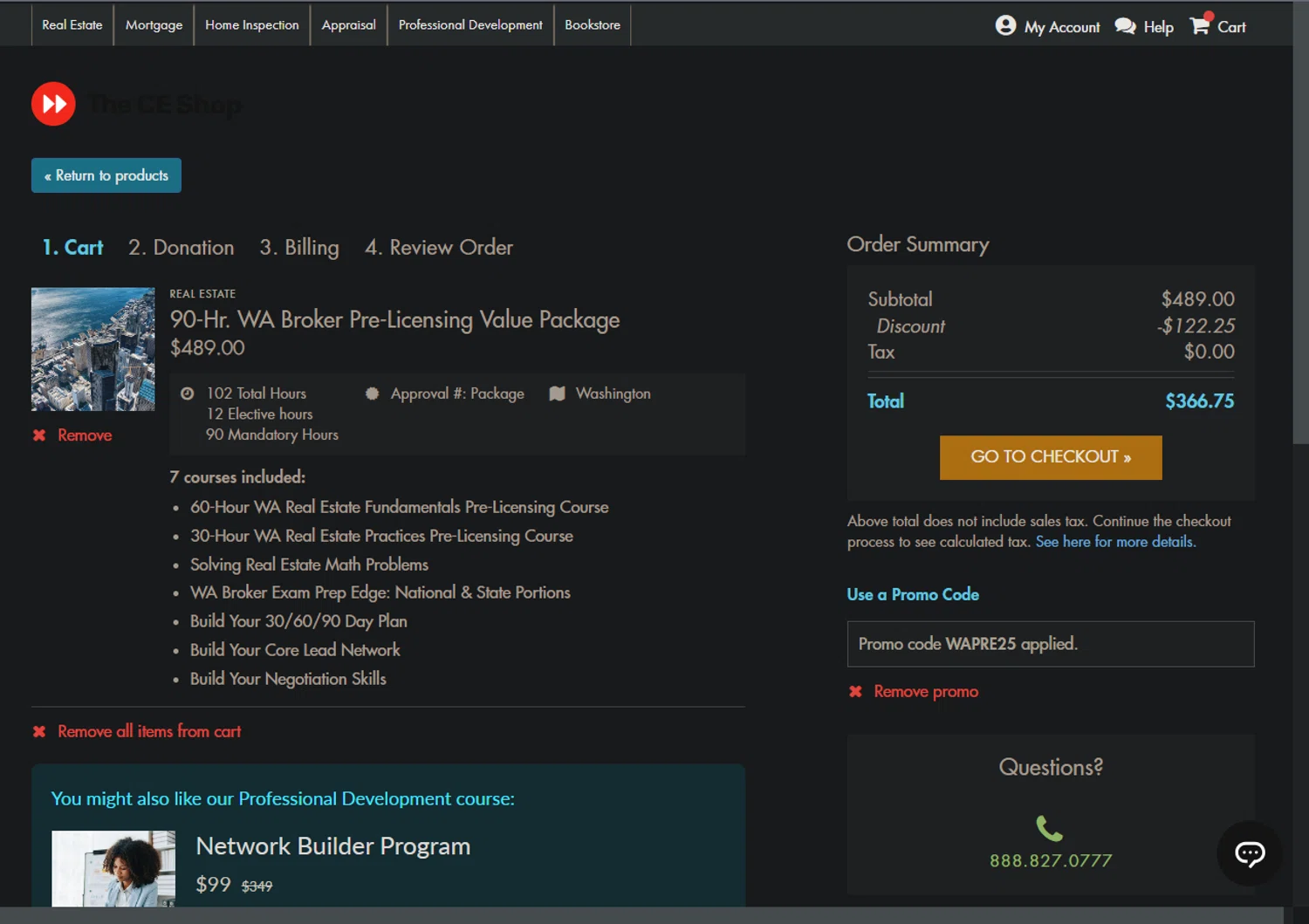Call 888.827.0777 phone link
Screen dimensions: 1309x924
tap(1051, 860)
